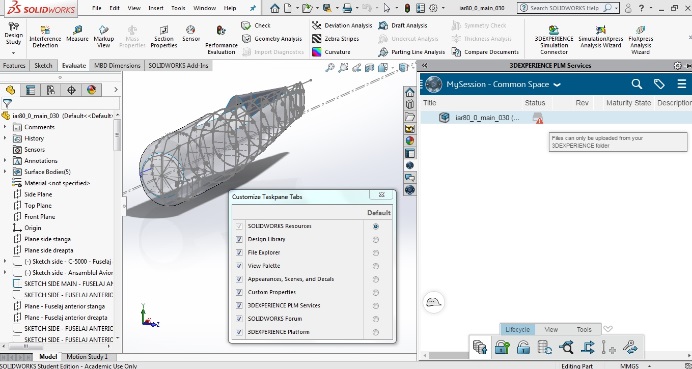Screen dimensions: 692x369
Task: Open Parting Line Analysis
Action: pos(412,52)
